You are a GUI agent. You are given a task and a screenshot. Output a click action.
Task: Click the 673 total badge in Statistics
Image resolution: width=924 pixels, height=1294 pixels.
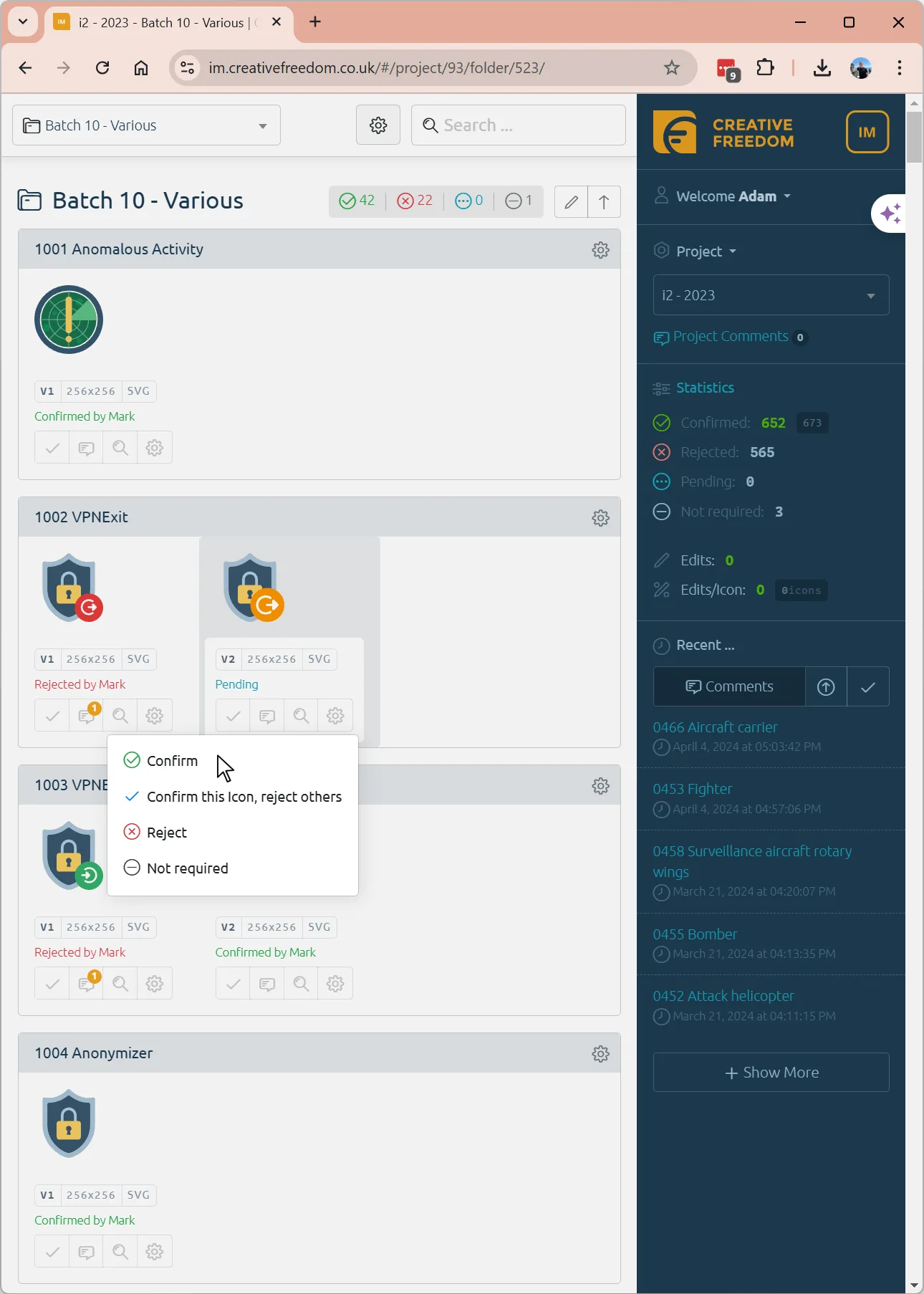[x=812, y=423]
